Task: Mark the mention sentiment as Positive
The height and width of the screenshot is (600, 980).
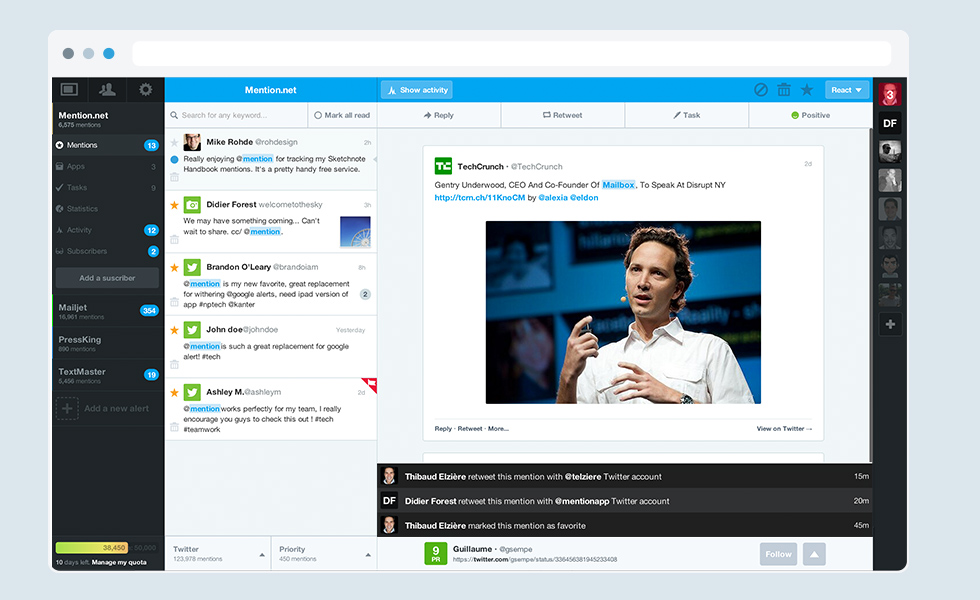Action: (x=810, y=115)
